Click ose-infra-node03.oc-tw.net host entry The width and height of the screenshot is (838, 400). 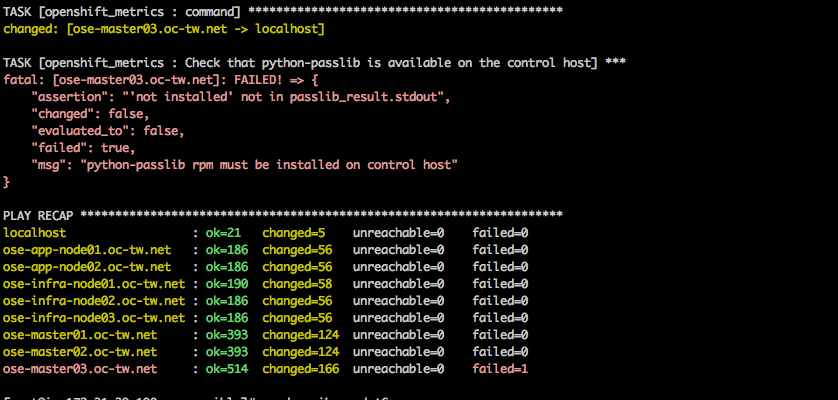pos(94,318)
